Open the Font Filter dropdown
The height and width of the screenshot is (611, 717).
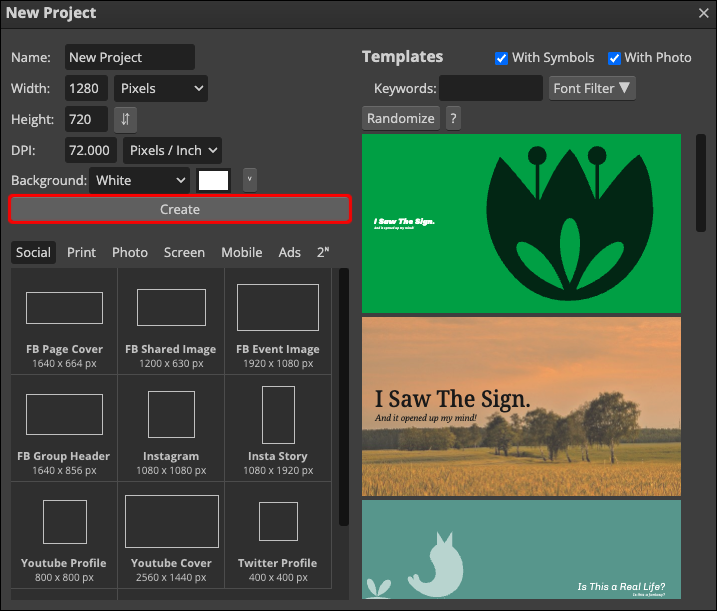pyautogui.click(x=592, y=88)
